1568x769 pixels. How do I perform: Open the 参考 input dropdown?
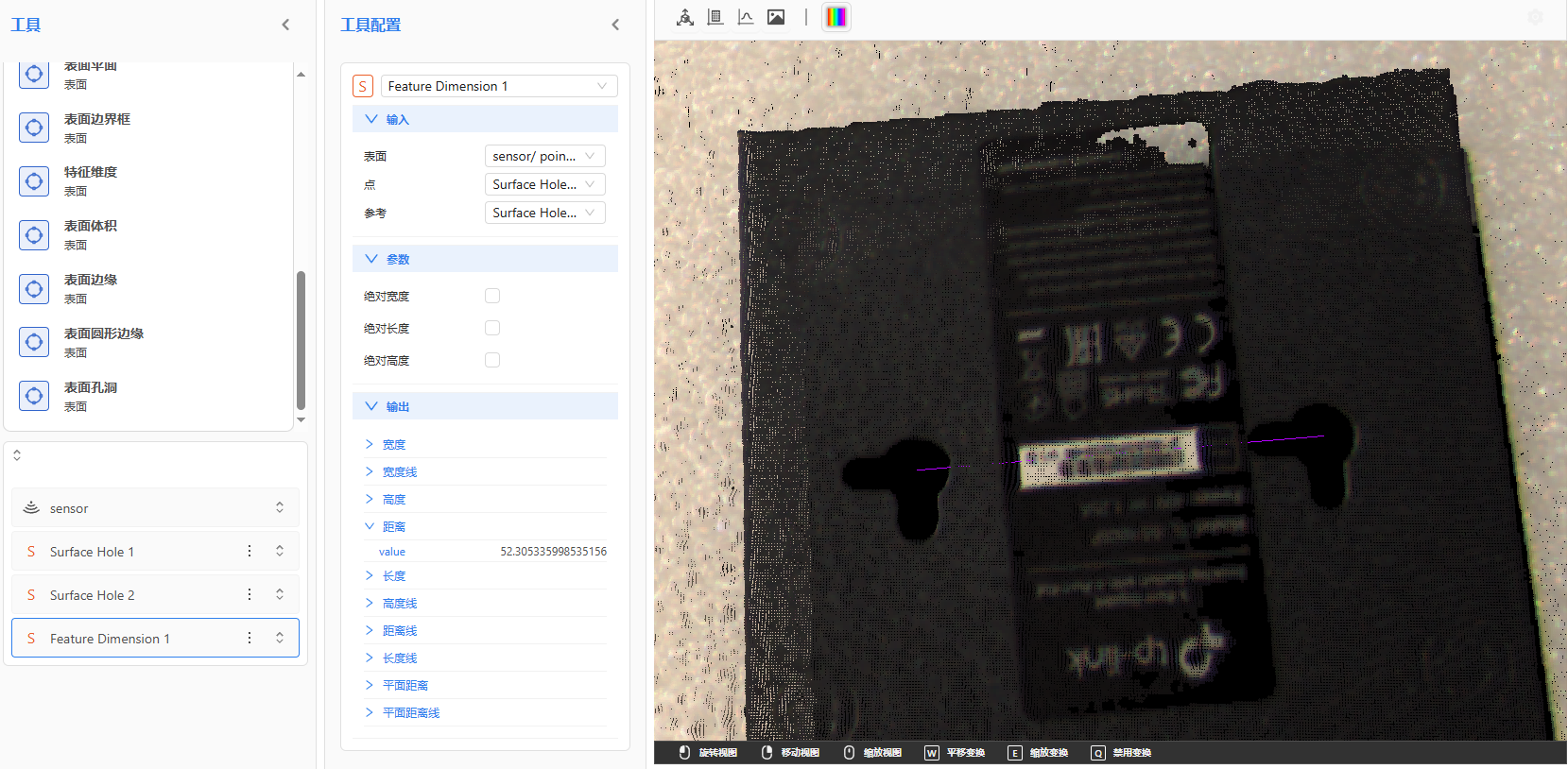(544, 213)
